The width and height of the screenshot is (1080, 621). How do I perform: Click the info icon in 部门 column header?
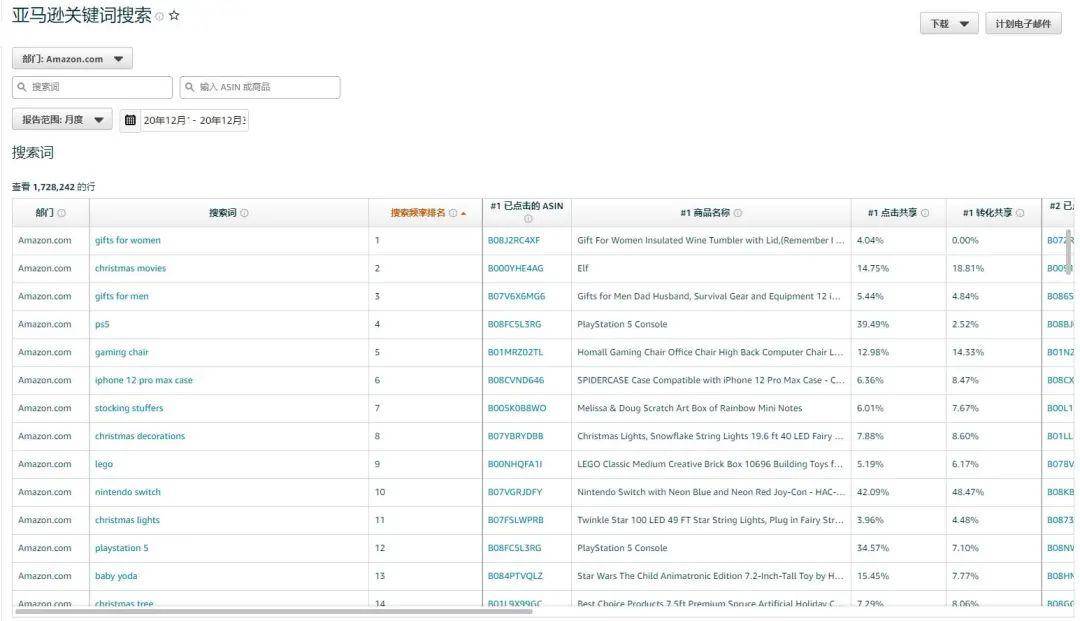click(x=61, y=213)
